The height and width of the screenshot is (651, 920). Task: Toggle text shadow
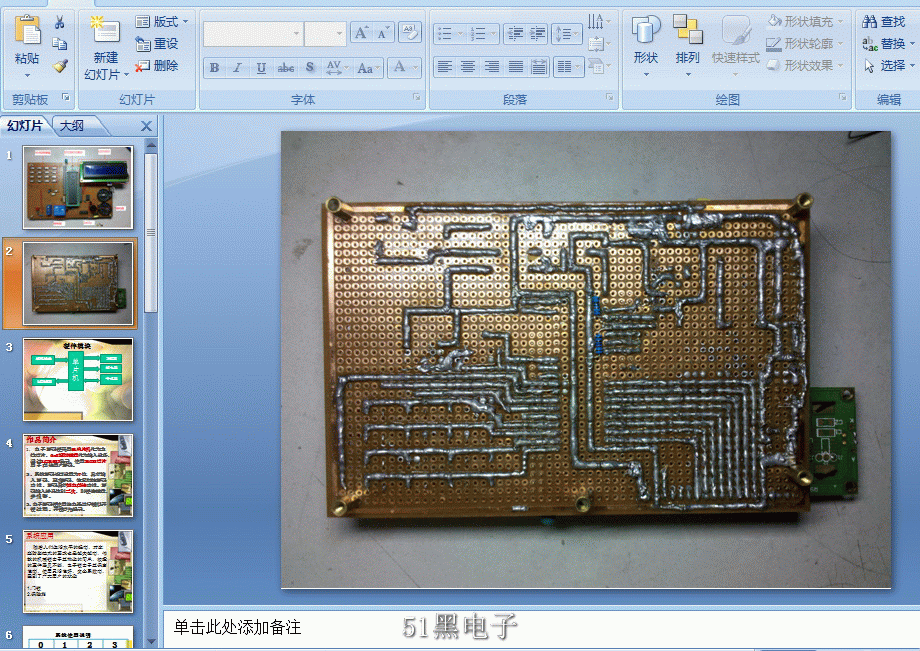[x=310, y=68]
